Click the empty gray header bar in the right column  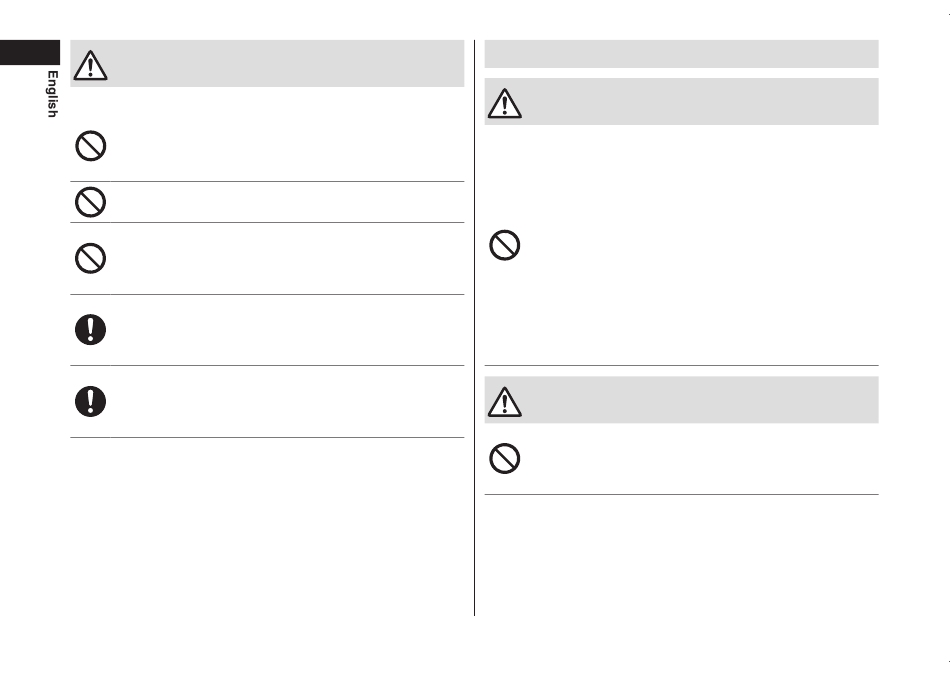click(682, 54)
